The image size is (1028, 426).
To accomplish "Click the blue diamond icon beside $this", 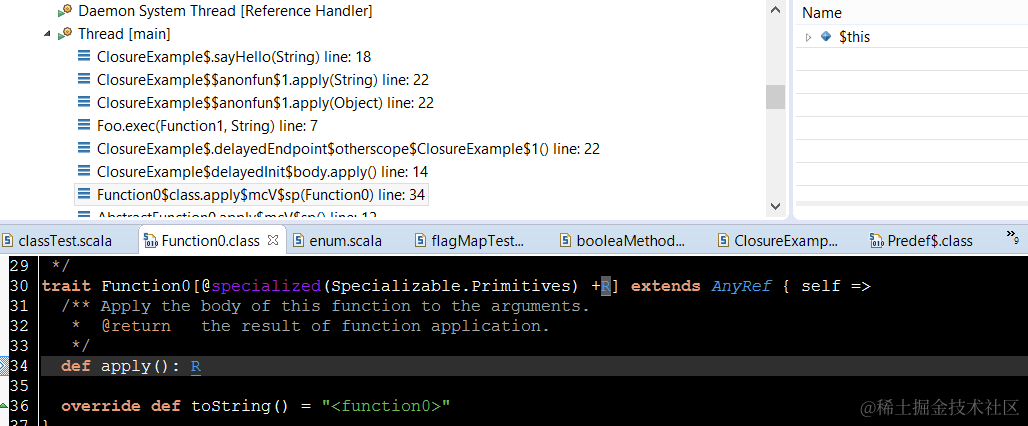I will click(826, 37).
